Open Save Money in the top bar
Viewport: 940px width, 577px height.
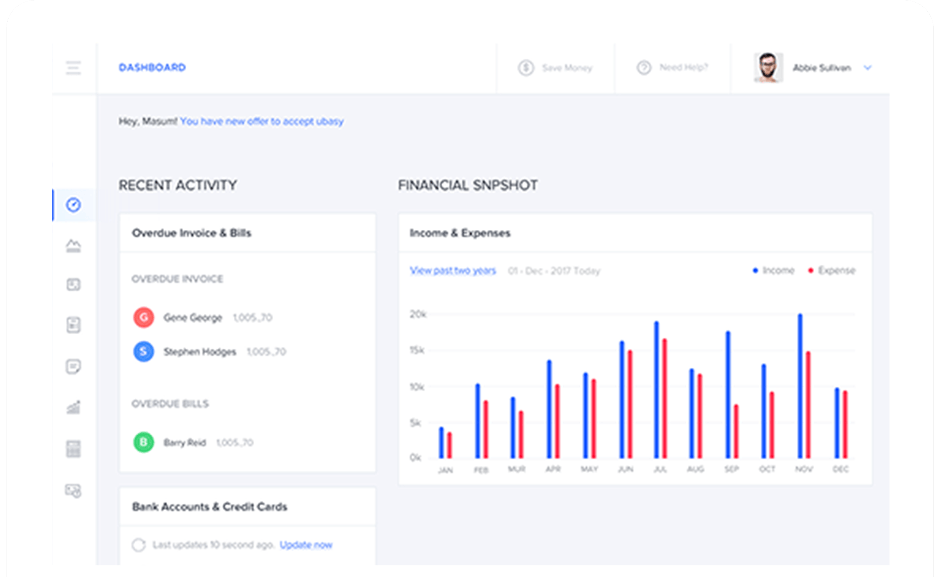[x=555, y=68]
